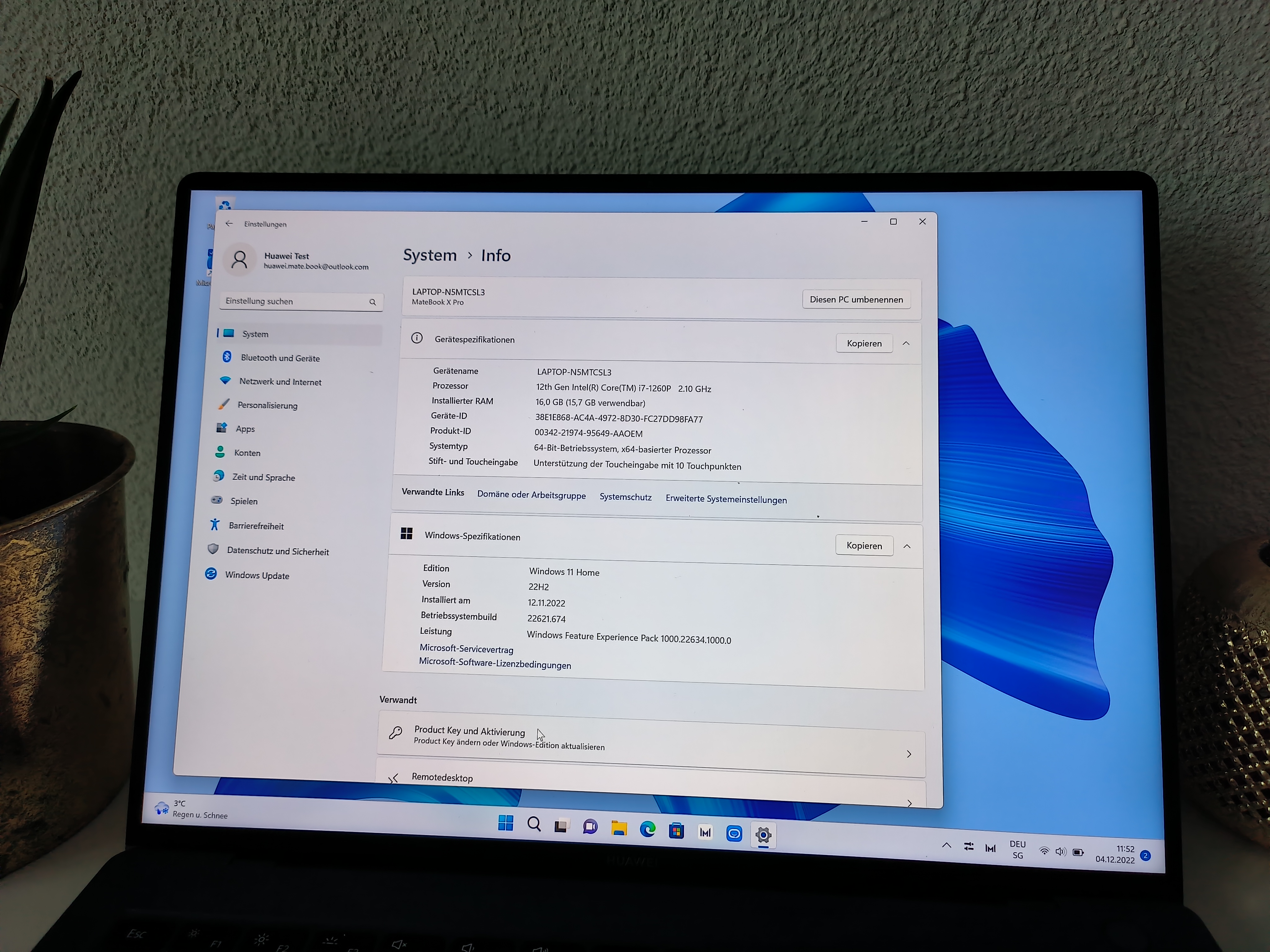This screenshot has height=952, width=1270.
Task: Open Erweiterte Systemeinstellungen link
Action: [726, 499]
